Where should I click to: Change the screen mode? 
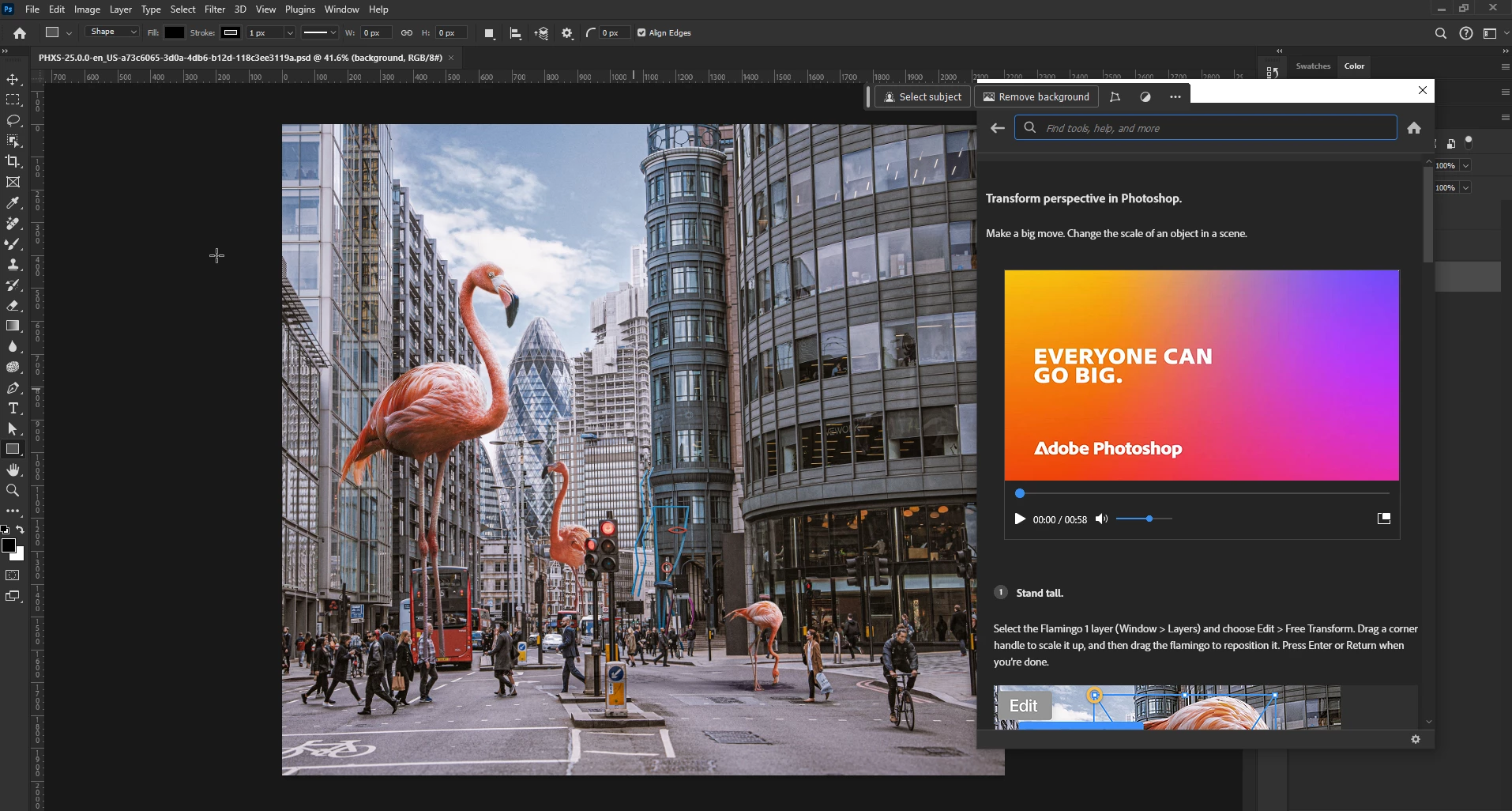click(x=13, y=596)
